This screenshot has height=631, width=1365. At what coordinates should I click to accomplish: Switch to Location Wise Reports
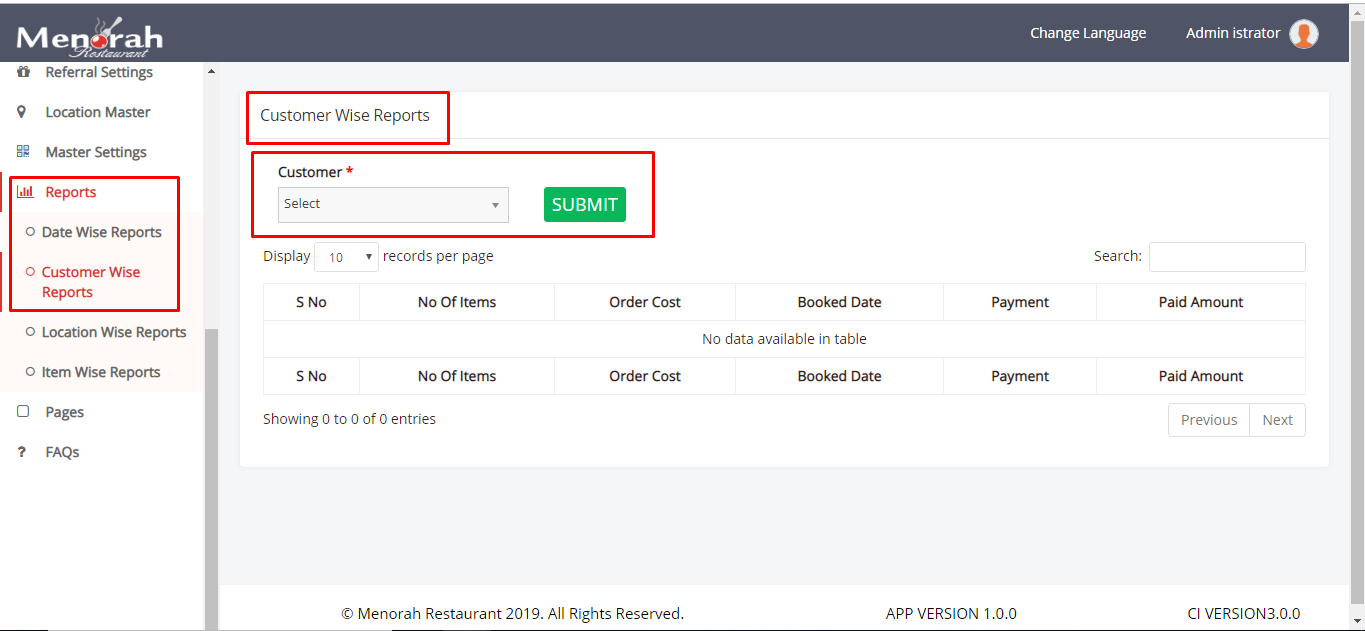tap(112, 331)
